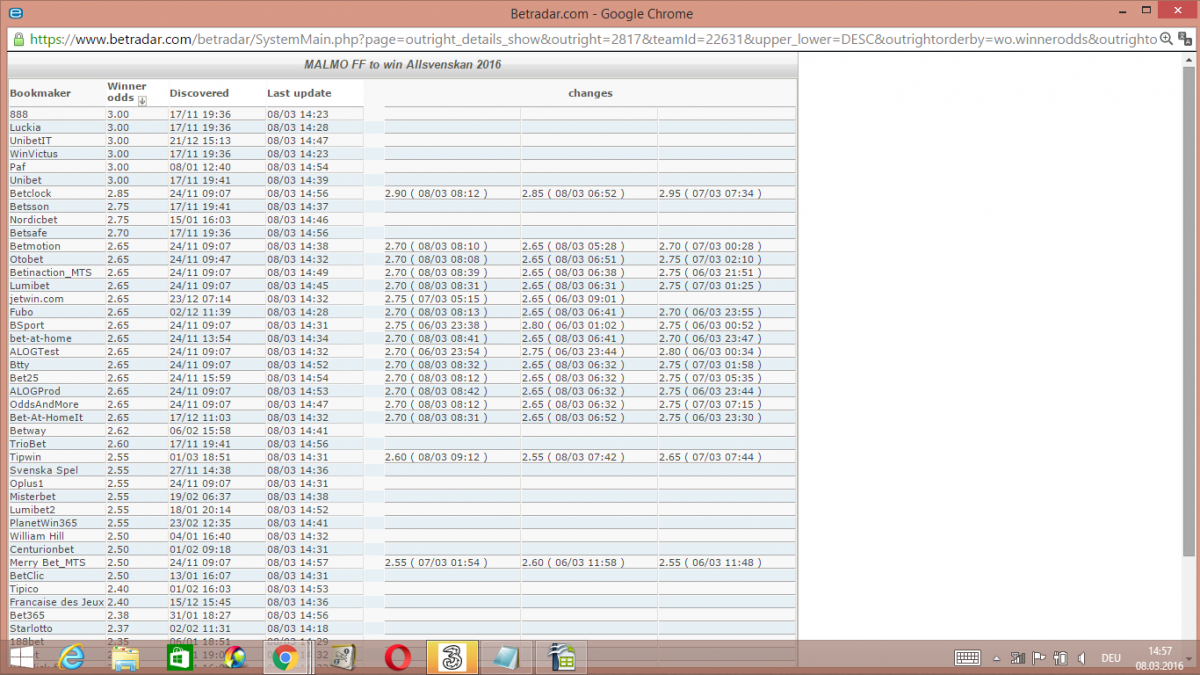The height and width of the screenshot is (675, 1200).
Task: Open the Windows Start button
Action: (x=21, y=657)
